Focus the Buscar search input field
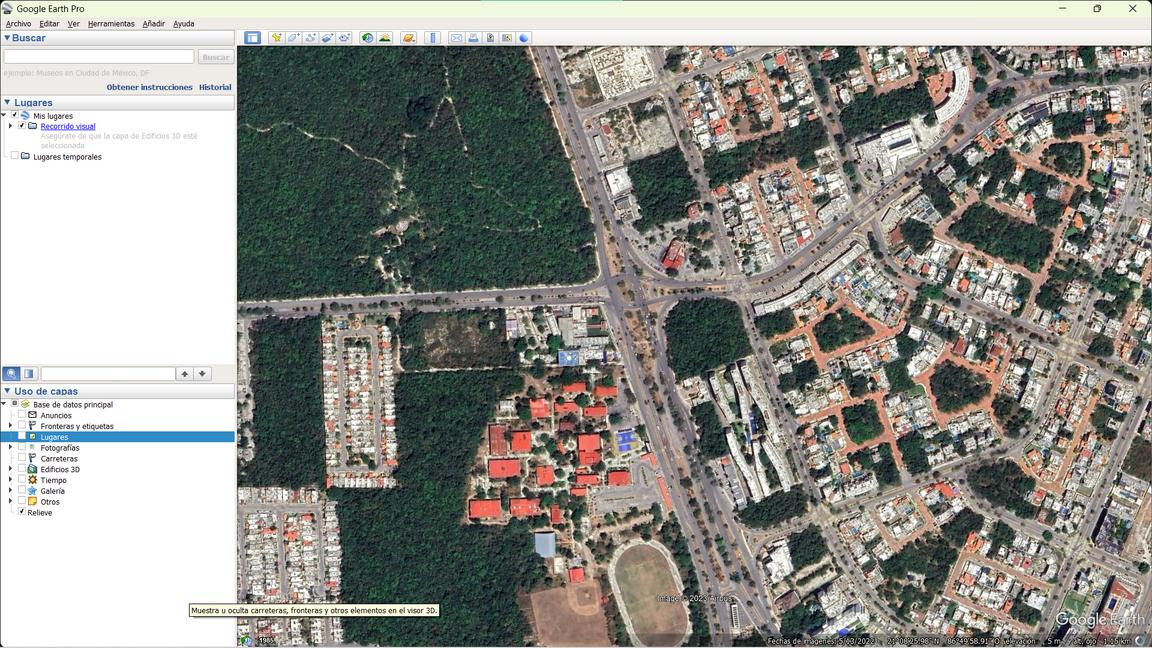 (x=98, y=57)
